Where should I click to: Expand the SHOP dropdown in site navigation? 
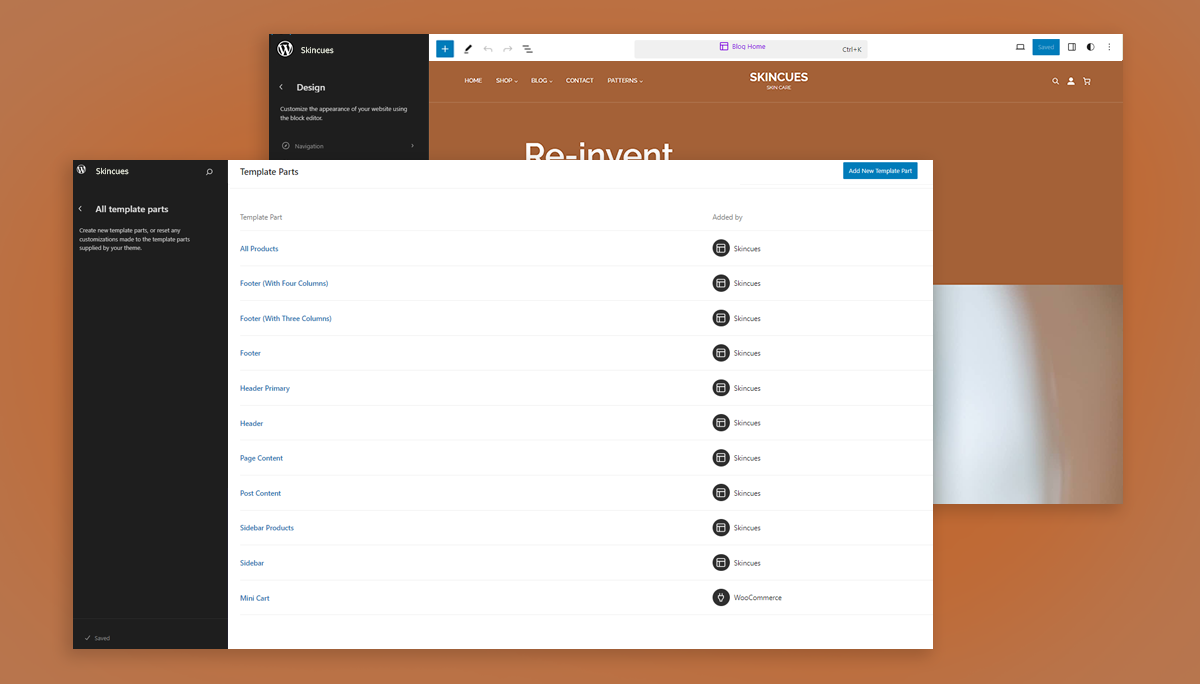coord(506,80)
